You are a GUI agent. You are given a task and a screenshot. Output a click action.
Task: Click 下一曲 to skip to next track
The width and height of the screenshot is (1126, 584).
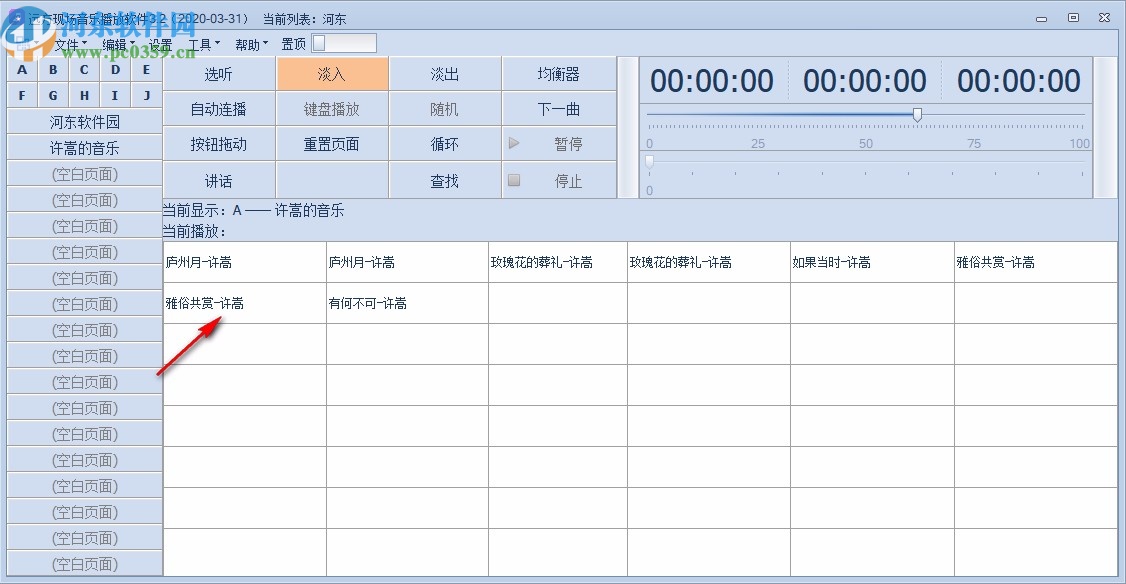(558, 108)
